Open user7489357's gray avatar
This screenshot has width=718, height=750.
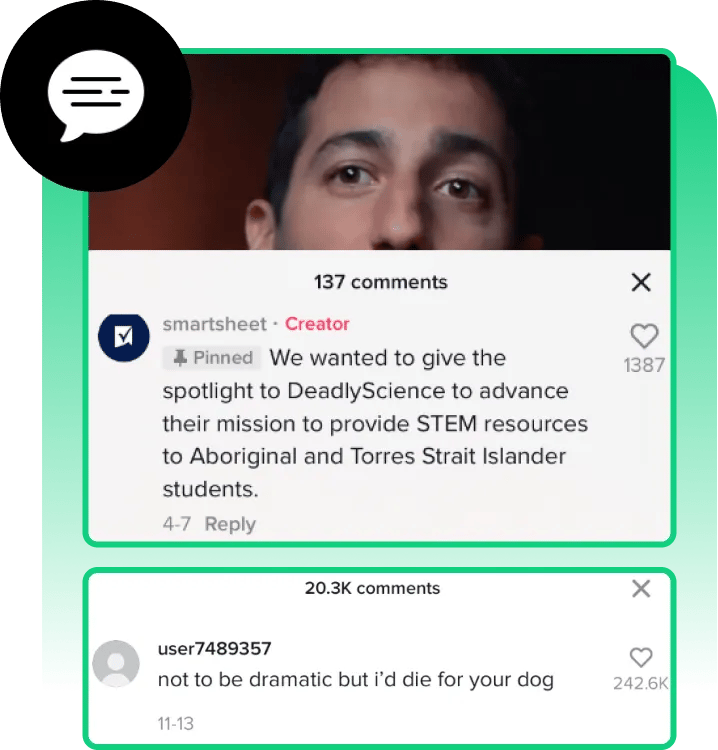tap(116, 663)
